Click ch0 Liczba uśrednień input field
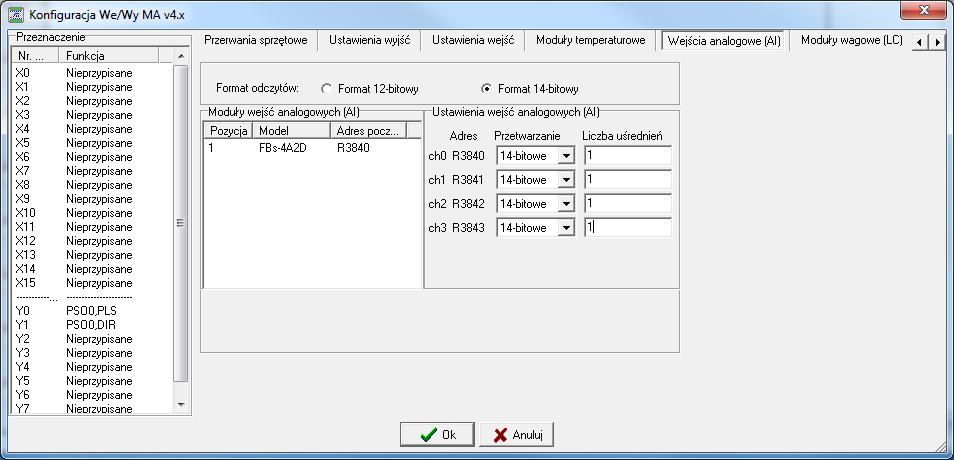Screen dimensions: 954x460 tap(628, 156)
